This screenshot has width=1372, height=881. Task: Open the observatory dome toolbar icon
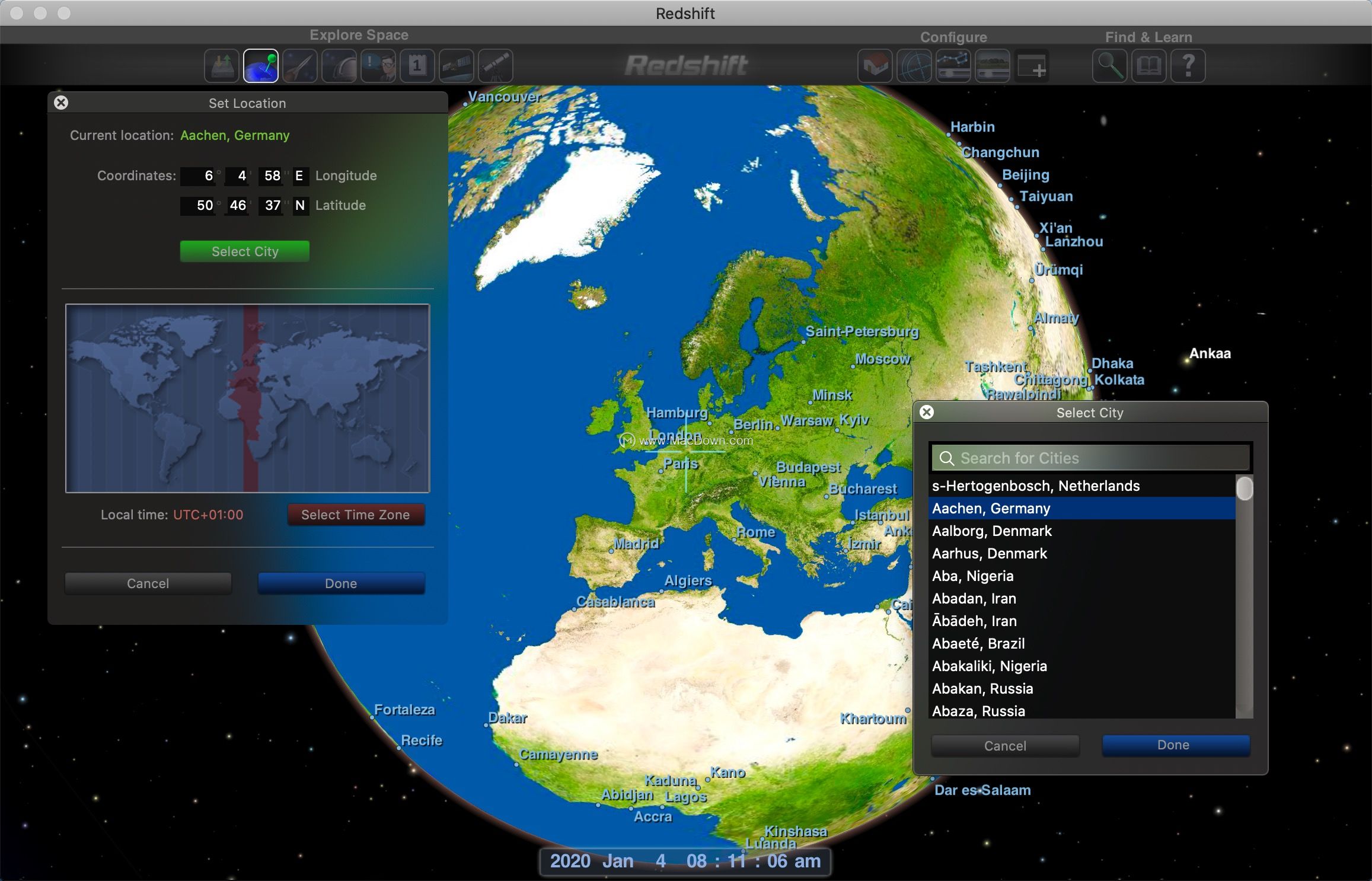[339, 66]
